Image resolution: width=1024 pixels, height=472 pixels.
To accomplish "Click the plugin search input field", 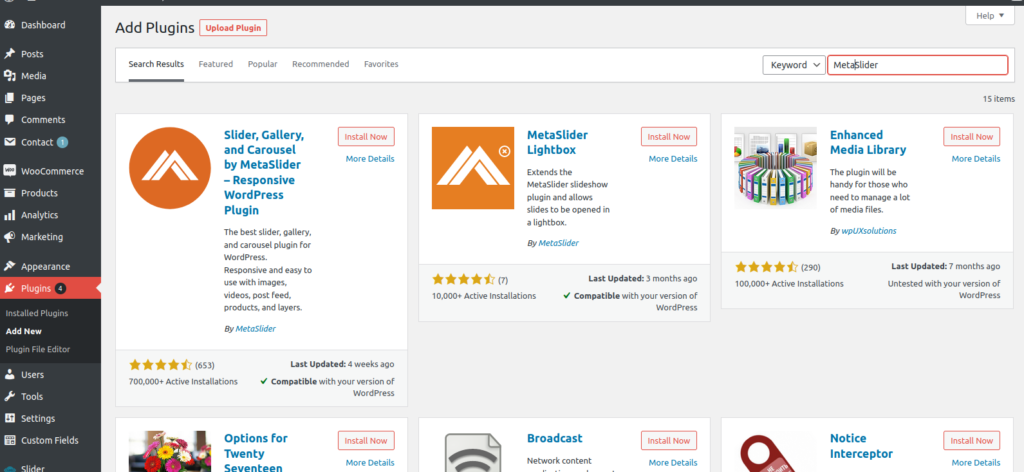I will 917,65.
